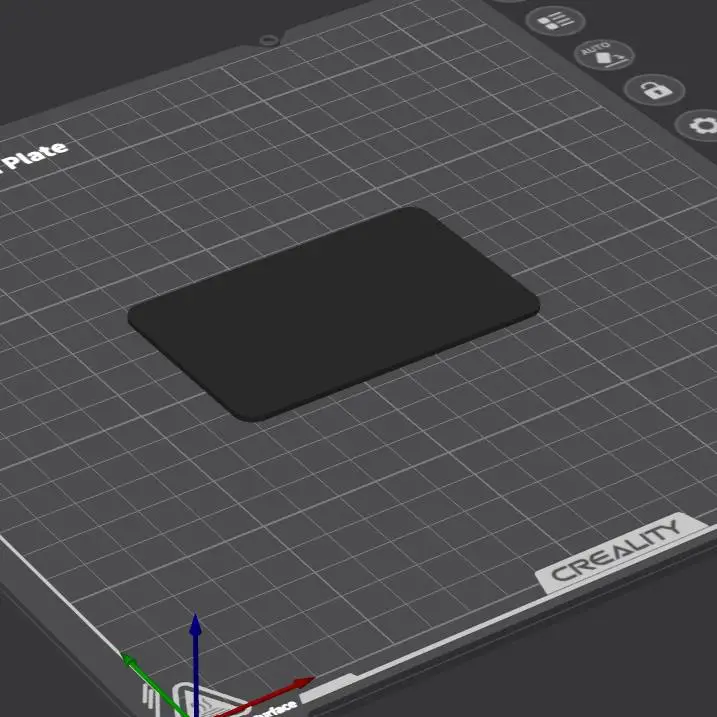Click the arrange objects icon on the plate
This screenshot has height=717, width=717.
pos(555,21)
